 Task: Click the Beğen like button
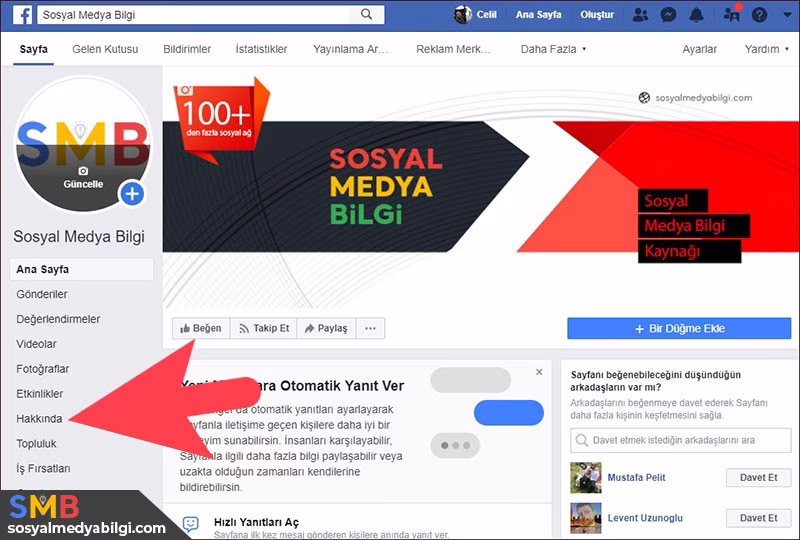(201, 329)
